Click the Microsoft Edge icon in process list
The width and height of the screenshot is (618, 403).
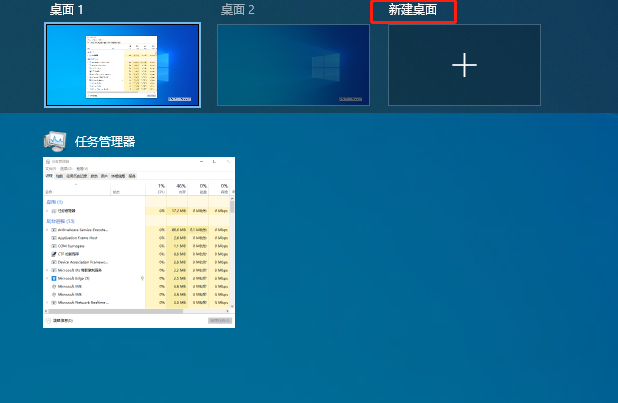(x=53, y=278)
